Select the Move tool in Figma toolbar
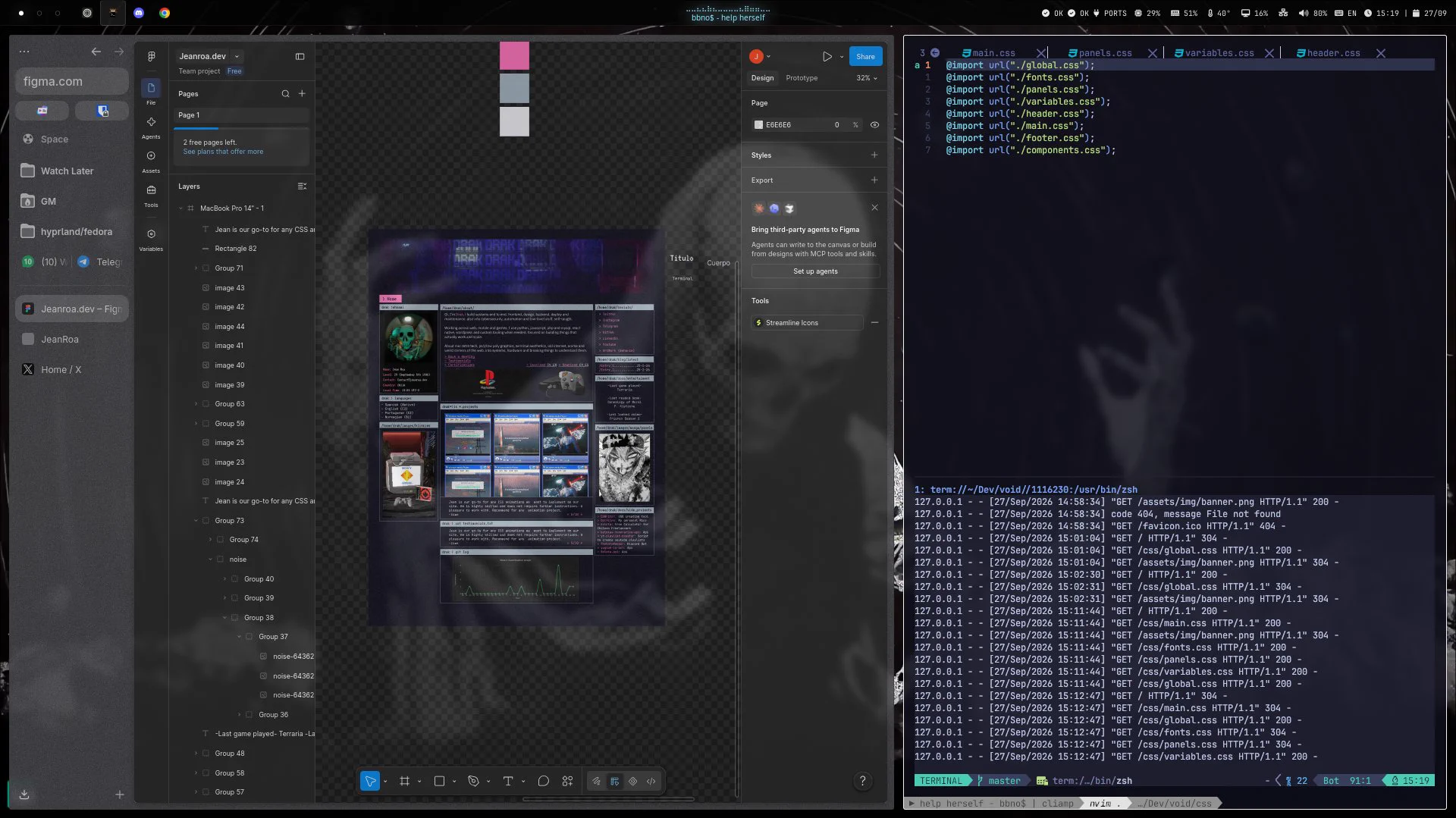The height and width of the screenshot is (818, 1456). [370, 781]
